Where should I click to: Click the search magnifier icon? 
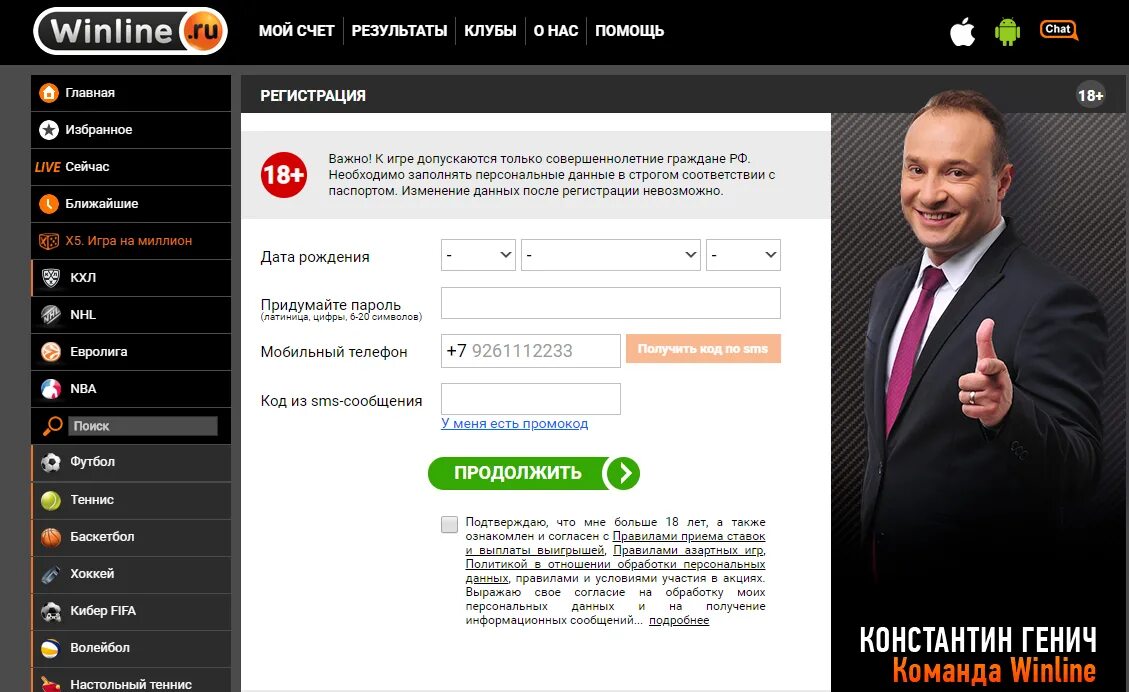click(53, 426)
